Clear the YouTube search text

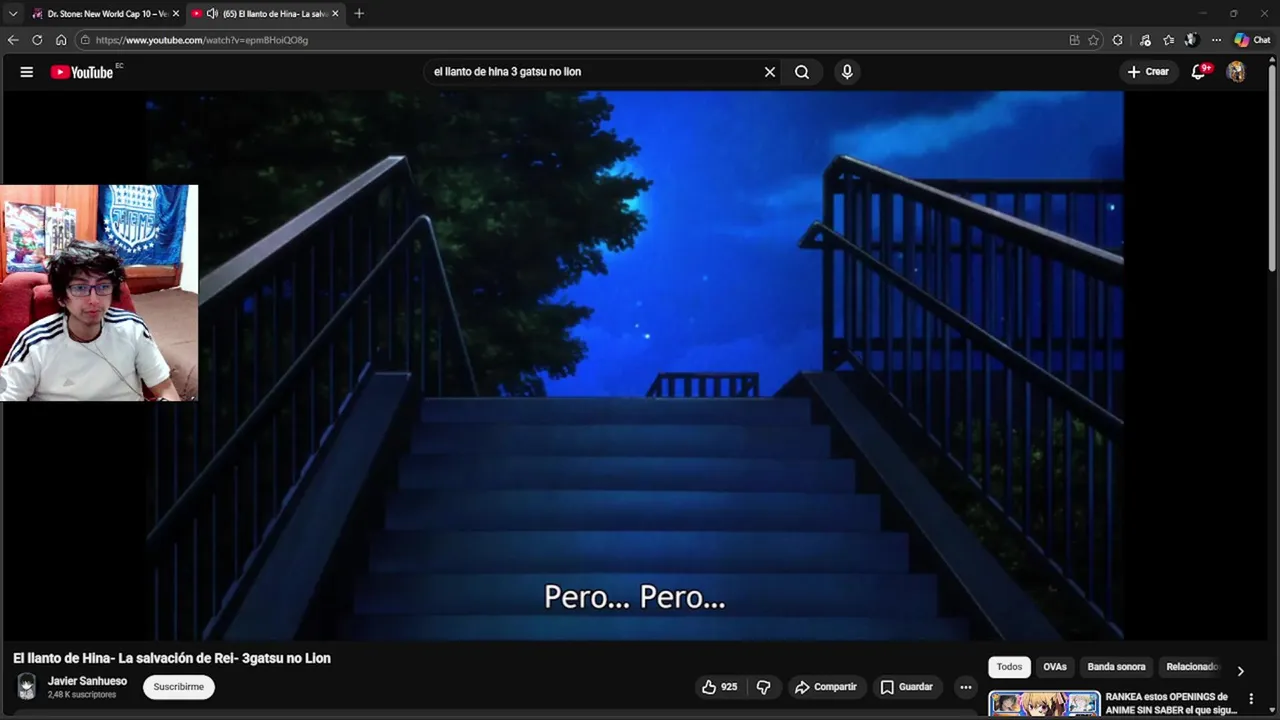point(770,72)
